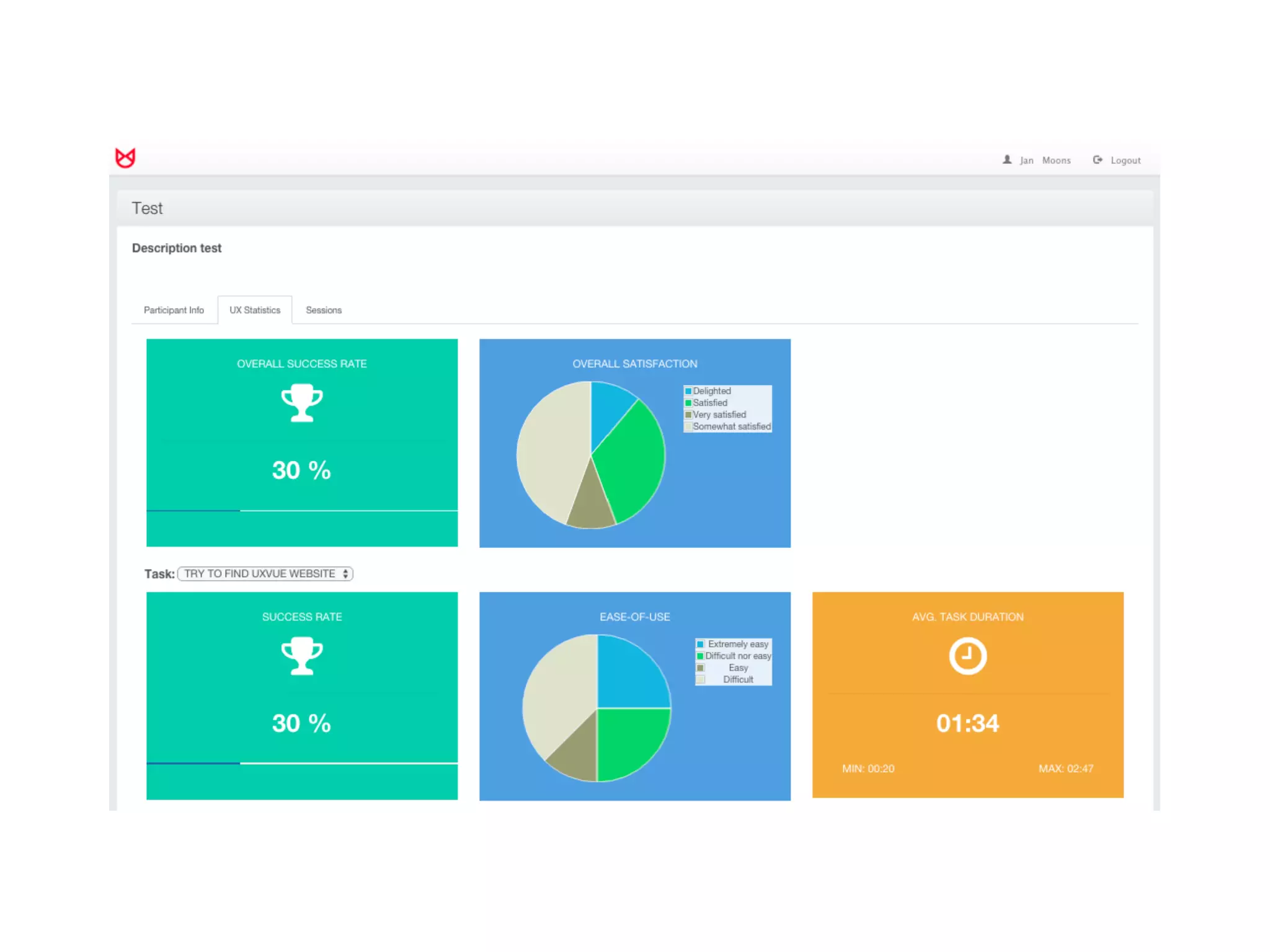1270x952 pixels.
Task: Click the trophy icon in Overall Success Rate
Action: (302, 403)
